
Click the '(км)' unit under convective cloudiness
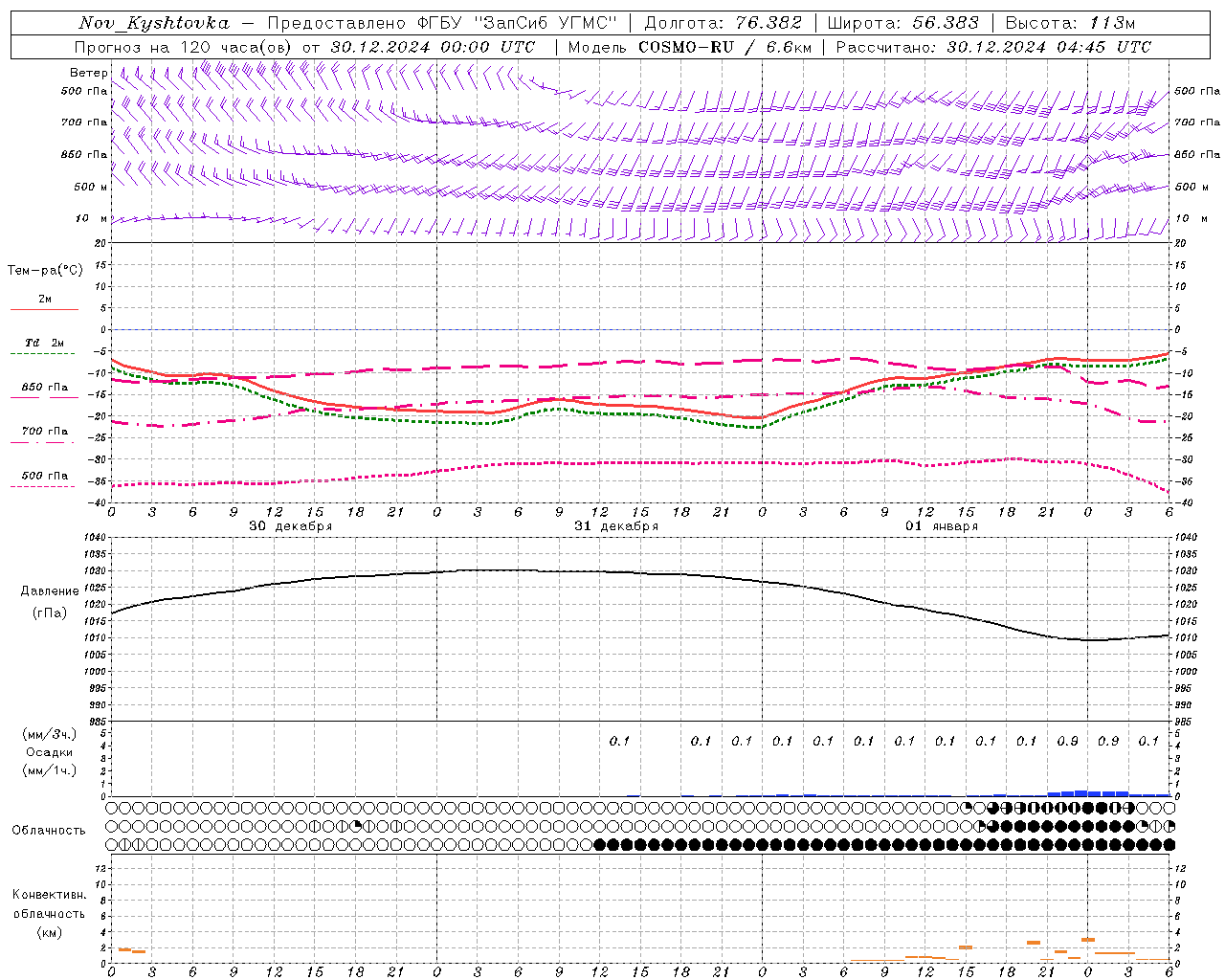(50, 932)
